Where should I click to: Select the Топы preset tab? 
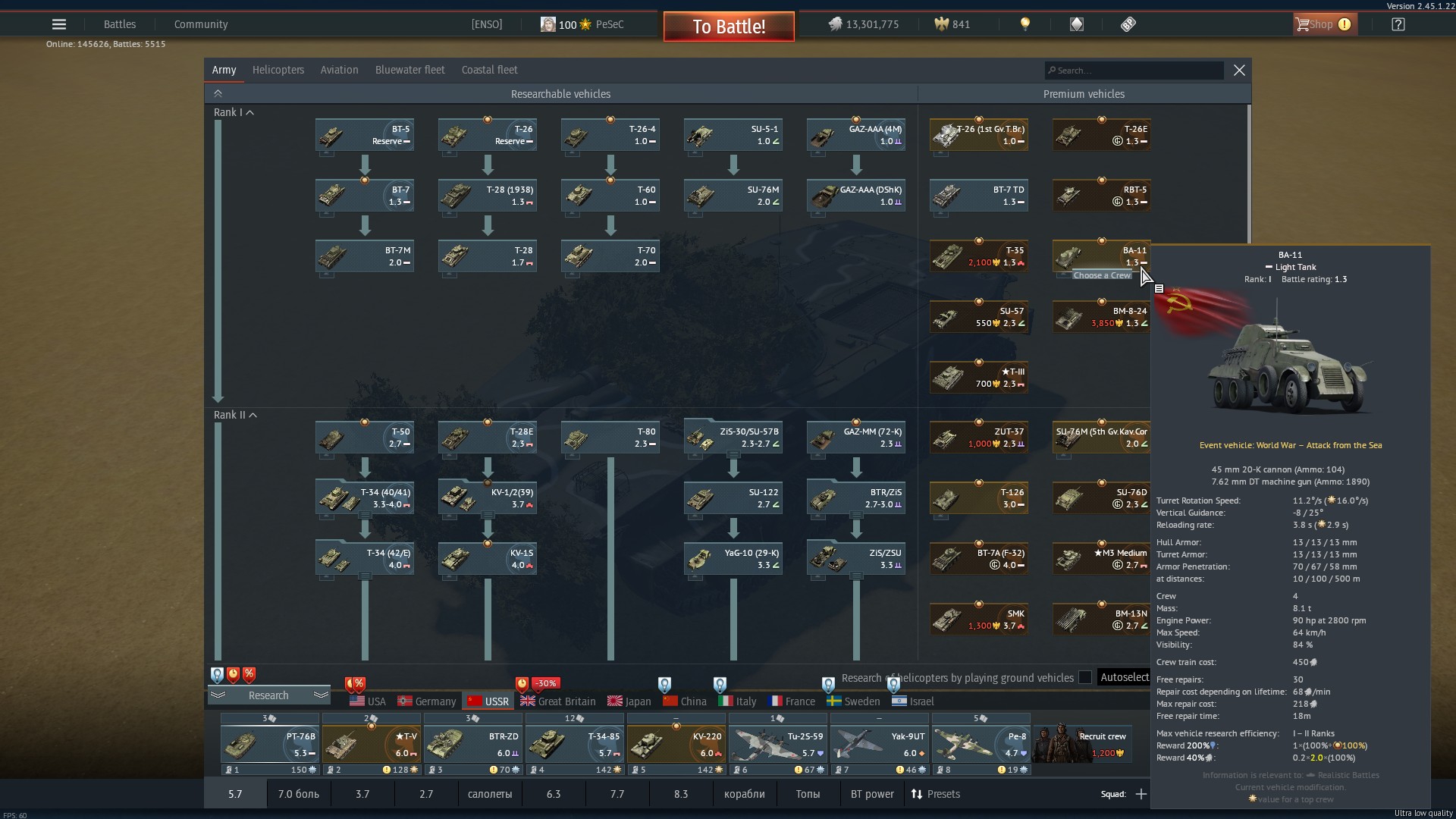tap(808, 794)
